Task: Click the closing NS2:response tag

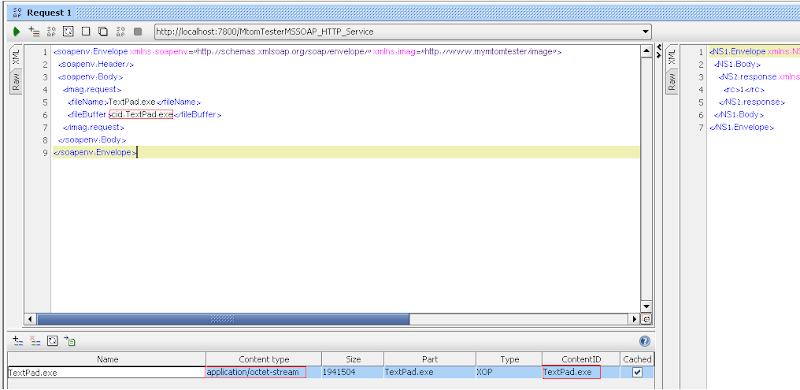Action: (752, 102)
